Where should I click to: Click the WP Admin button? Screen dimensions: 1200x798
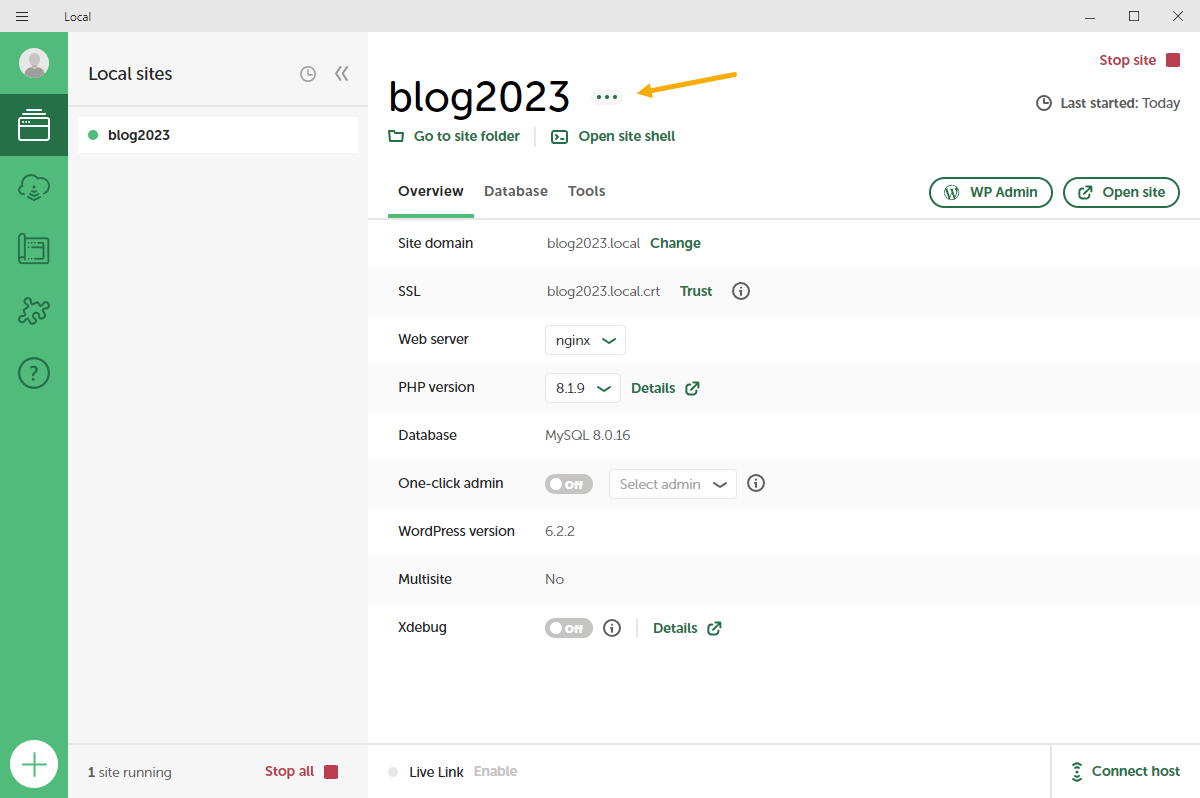tap(990, 192)
